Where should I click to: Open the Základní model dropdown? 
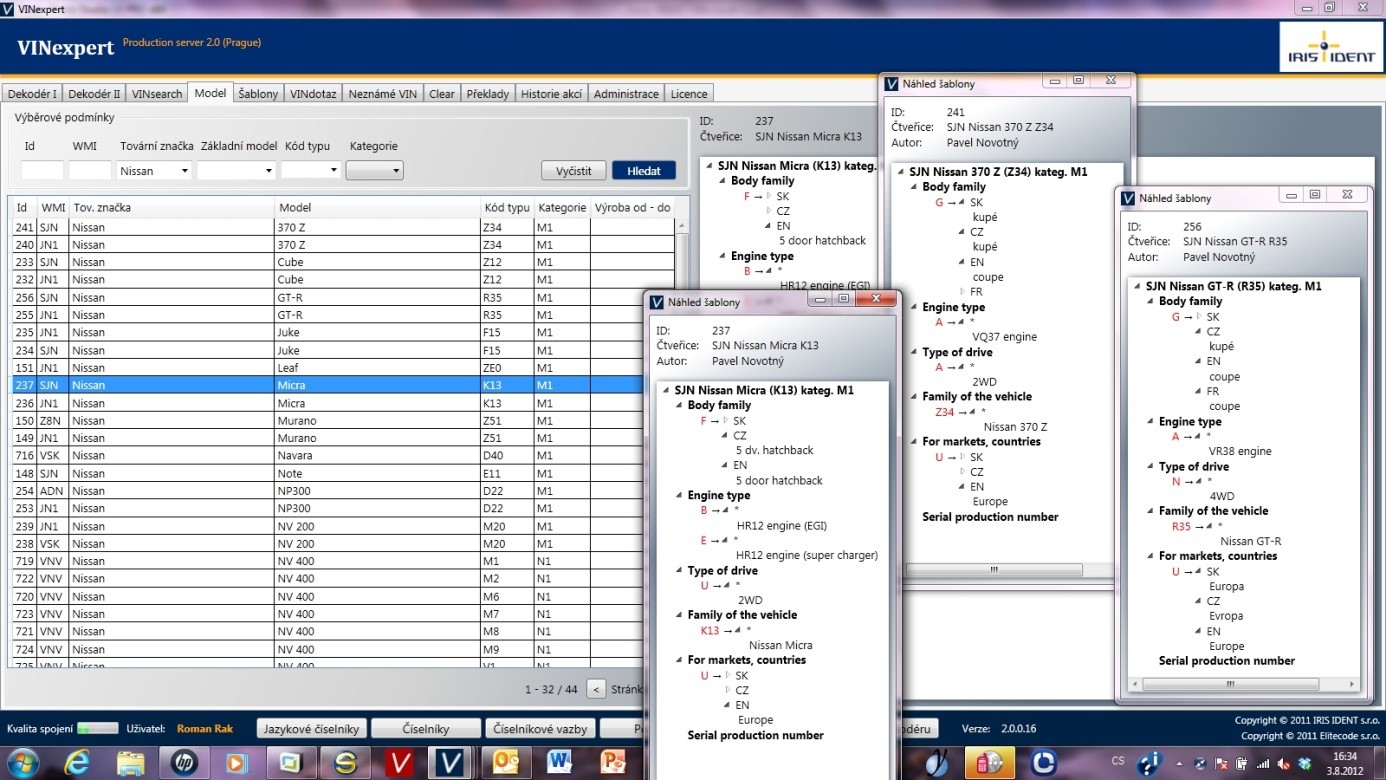(236, 171)
